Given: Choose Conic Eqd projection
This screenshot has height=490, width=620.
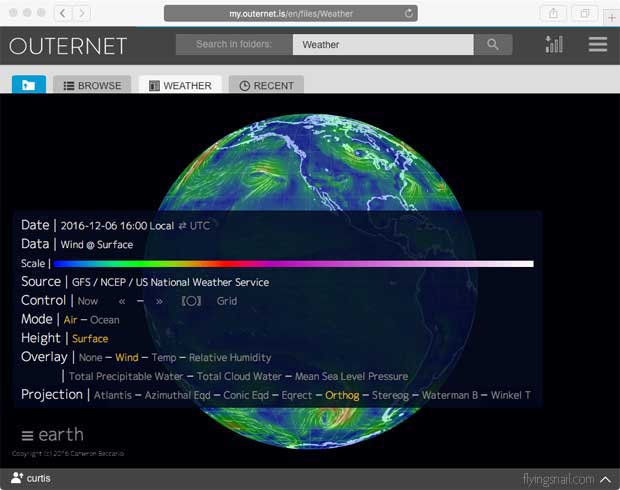Looking at the screenshot, I should click(246, 395).
